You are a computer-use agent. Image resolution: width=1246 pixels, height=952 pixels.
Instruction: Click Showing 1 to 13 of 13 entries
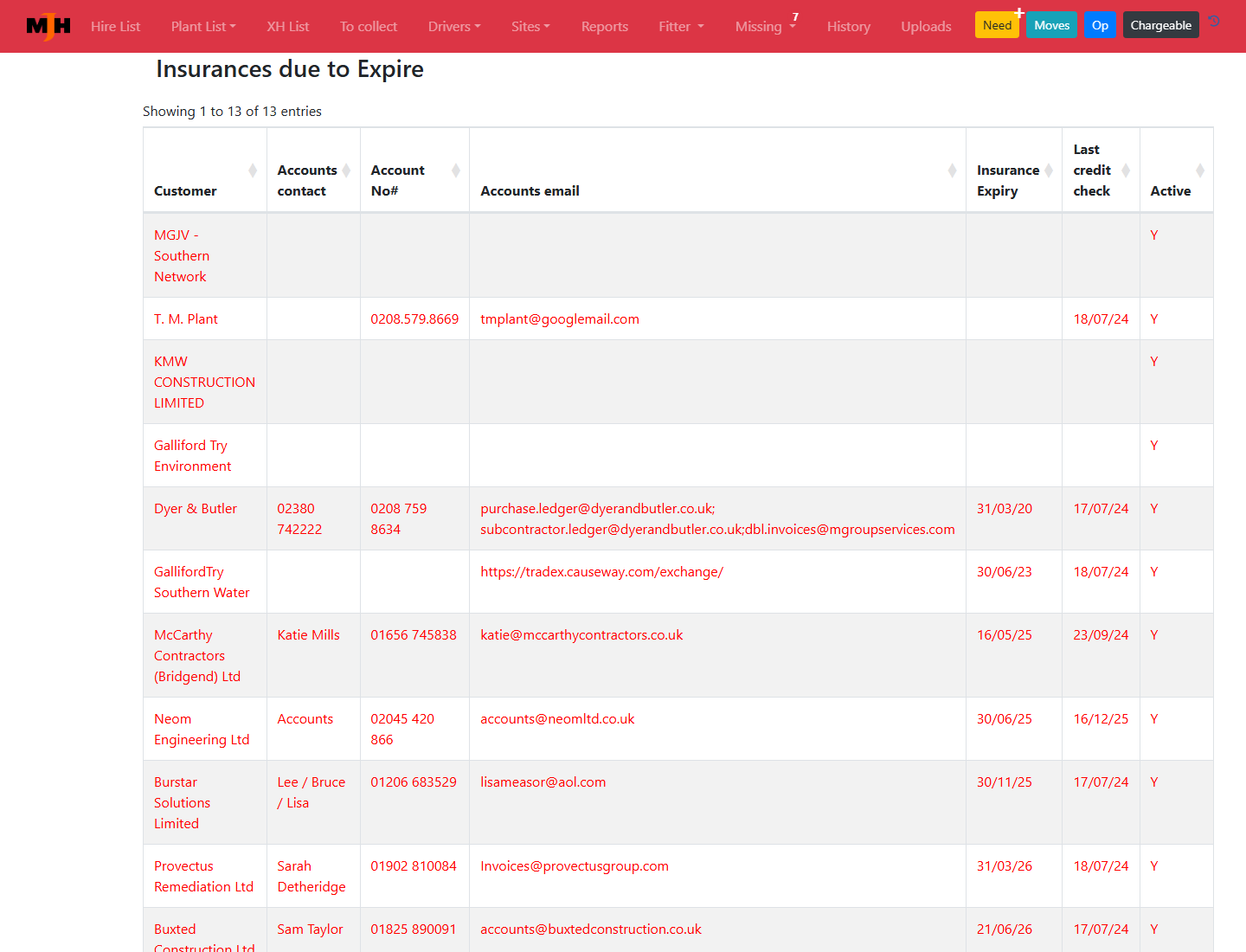coord(232,112)
